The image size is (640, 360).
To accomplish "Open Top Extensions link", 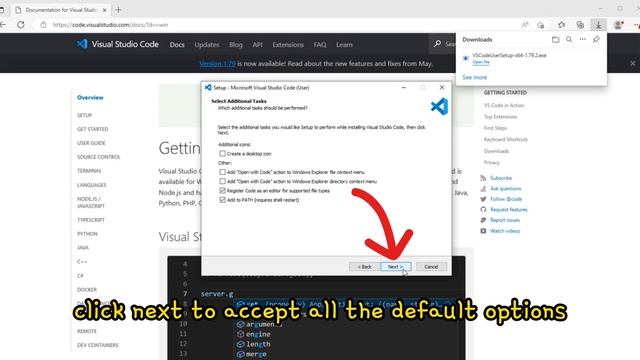I will point(500,116).
